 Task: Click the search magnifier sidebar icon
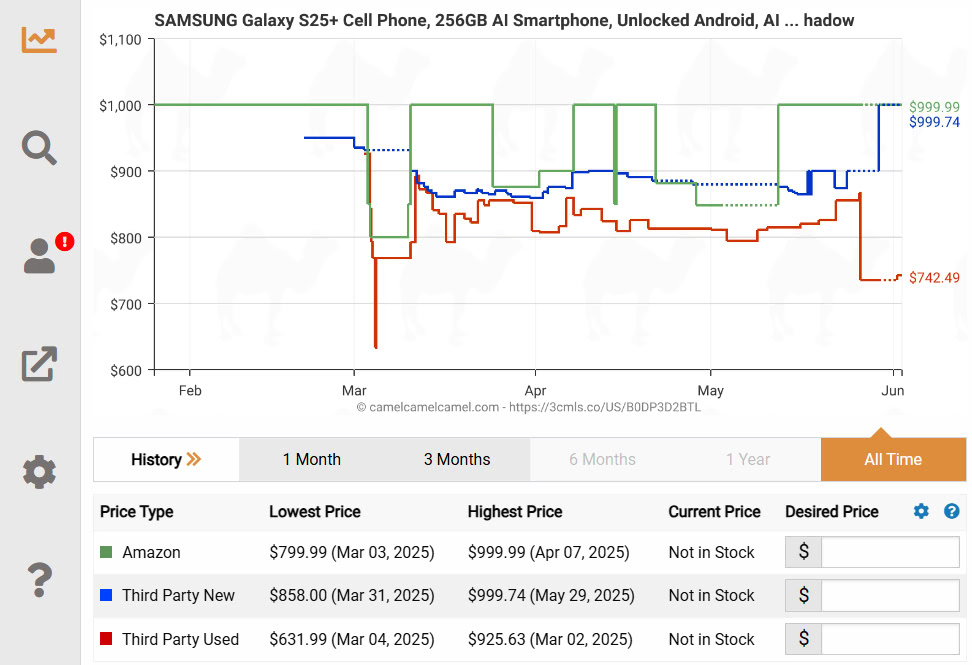[40, 148]
